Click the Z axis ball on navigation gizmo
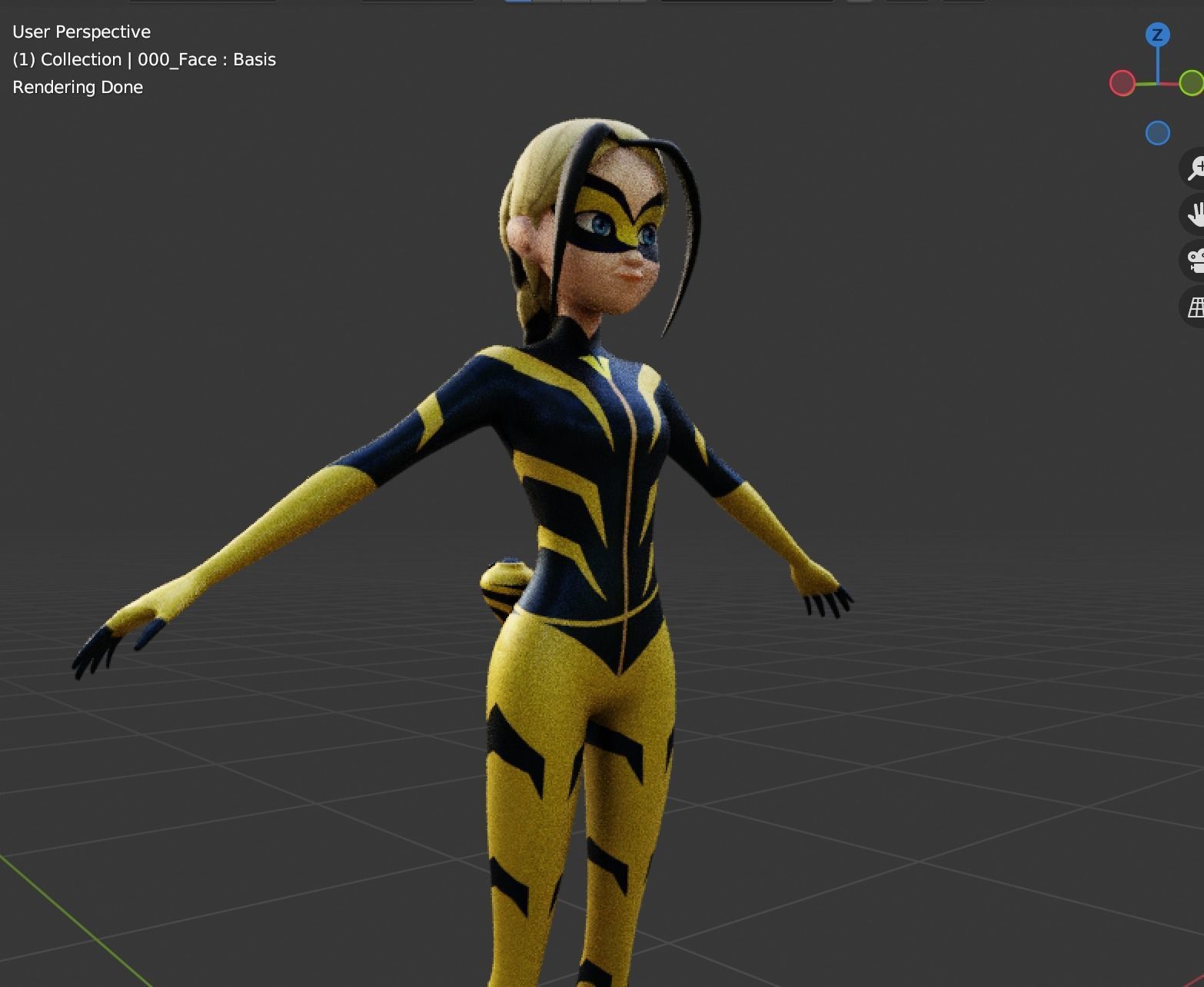The height and width of the screenshot is (987, 1204). [1157, 33]
